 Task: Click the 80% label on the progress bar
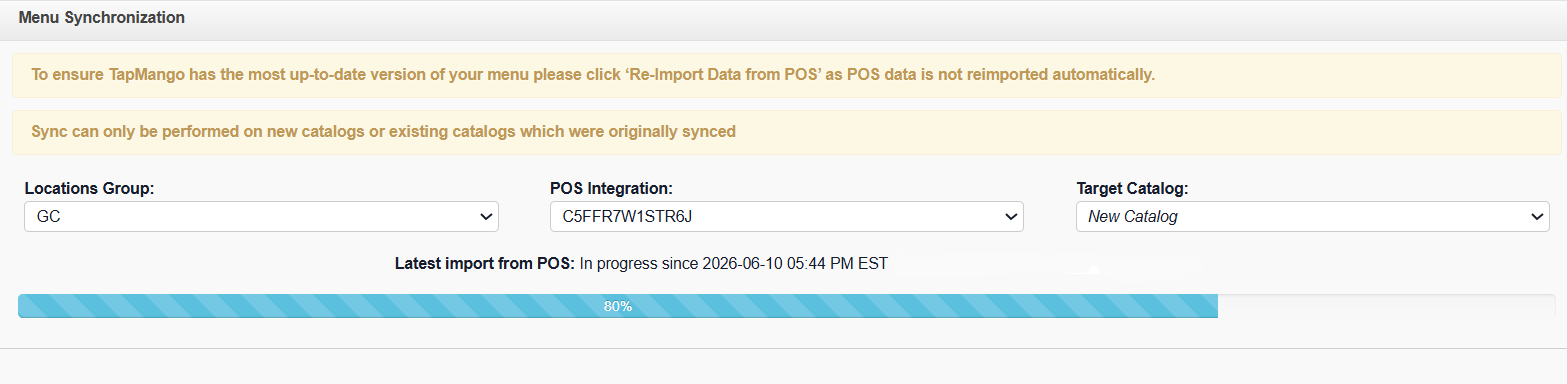coord(618,306)
